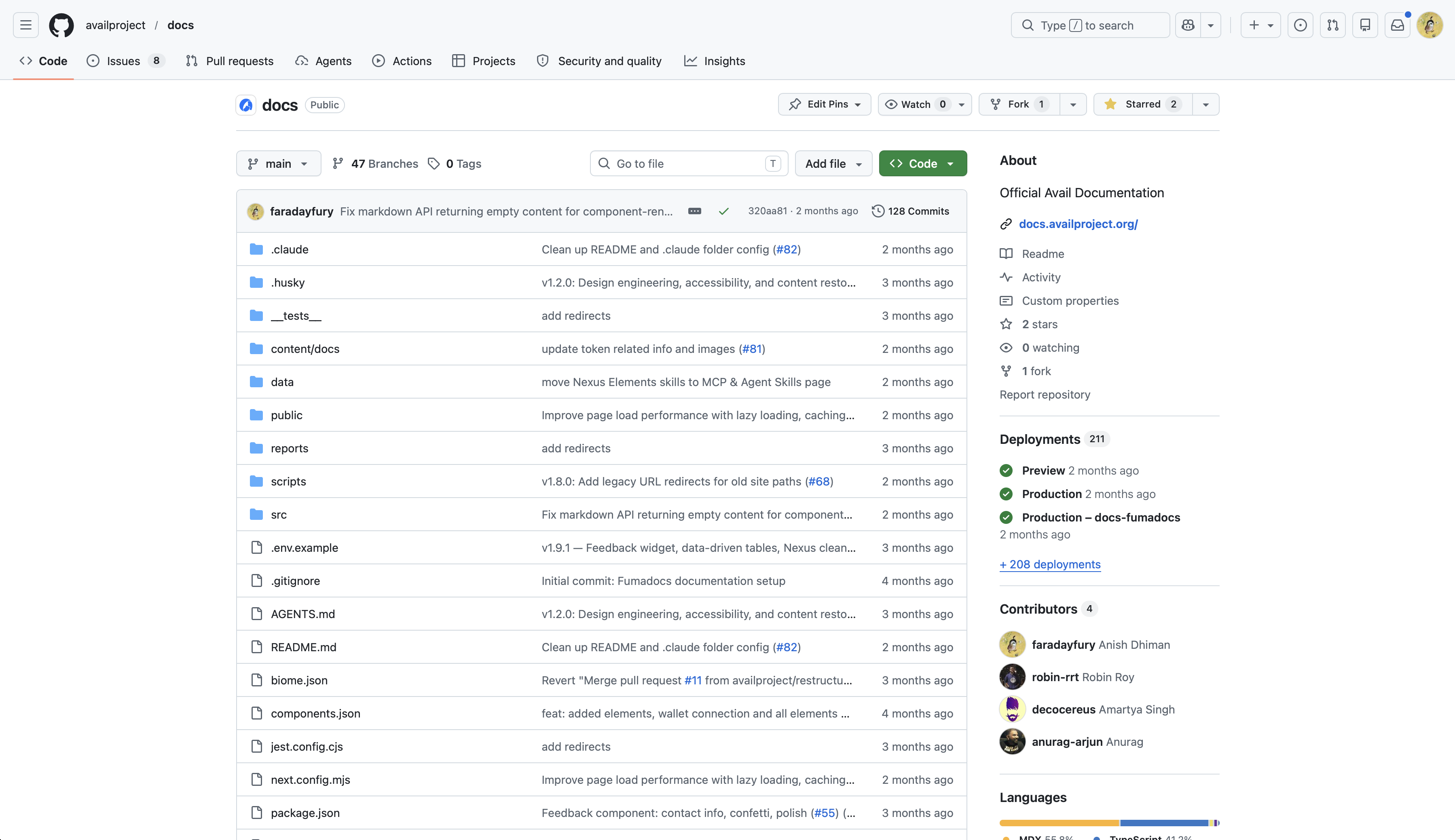Open the issues icon in top bar
1455x840 pixels.
1301,25
